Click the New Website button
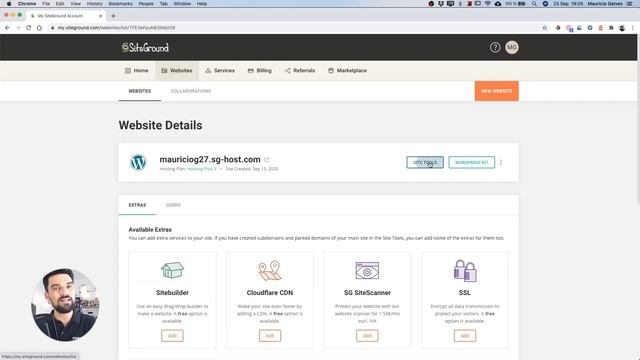The height and width of the screenshot is (360, 640). (x=496, y=91)
